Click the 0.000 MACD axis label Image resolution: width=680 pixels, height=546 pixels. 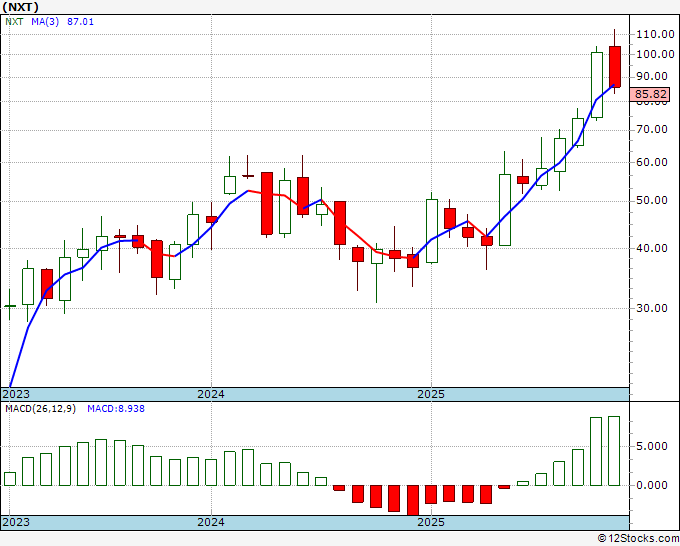pyautogui.click(x=652, y=485)
